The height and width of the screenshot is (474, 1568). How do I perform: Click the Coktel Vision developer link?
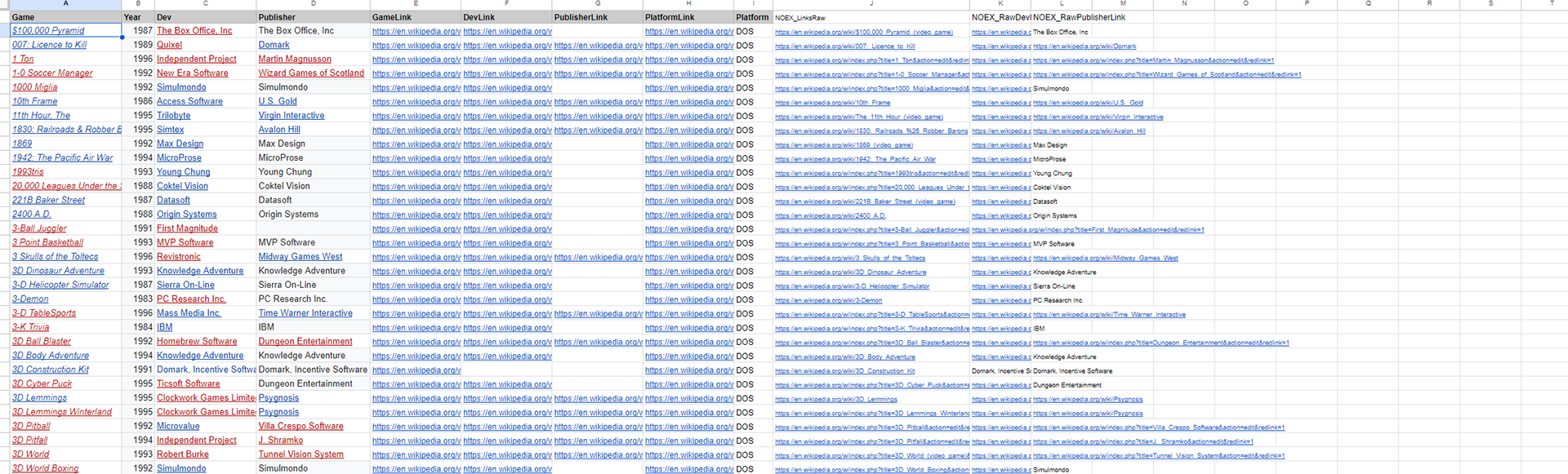point(182,186)
